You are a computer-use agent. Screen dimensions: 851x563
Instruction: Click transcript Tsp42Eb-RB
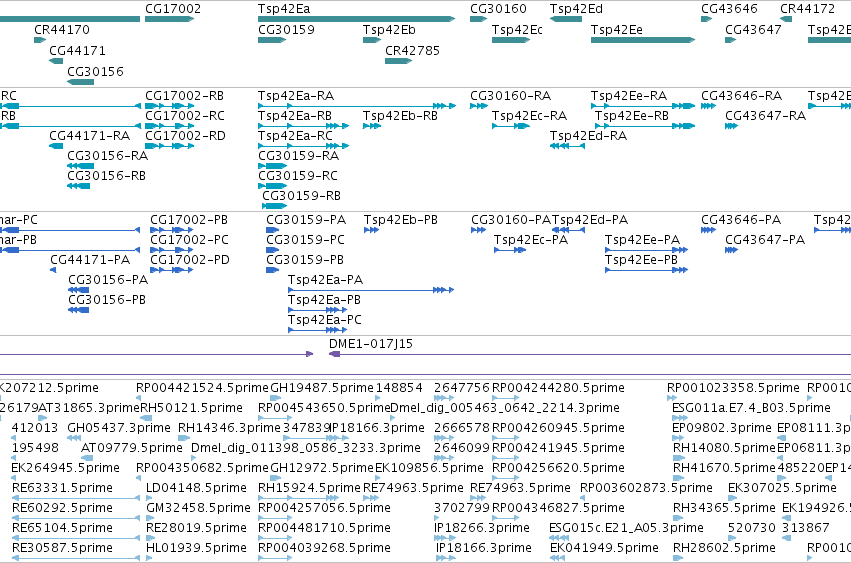[x=400, y=116]
